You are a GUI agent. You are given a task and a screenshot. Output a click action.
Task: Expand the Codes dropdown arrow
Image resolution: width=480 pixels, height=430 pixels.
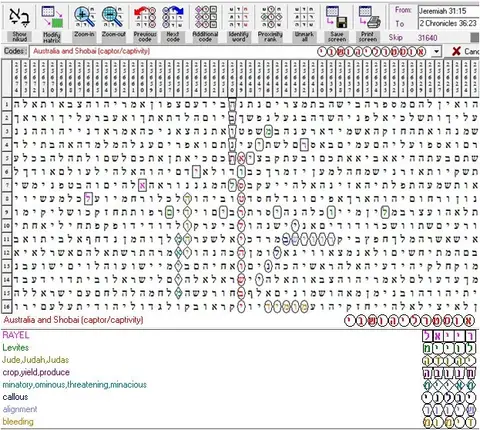[x=436, y=52]
